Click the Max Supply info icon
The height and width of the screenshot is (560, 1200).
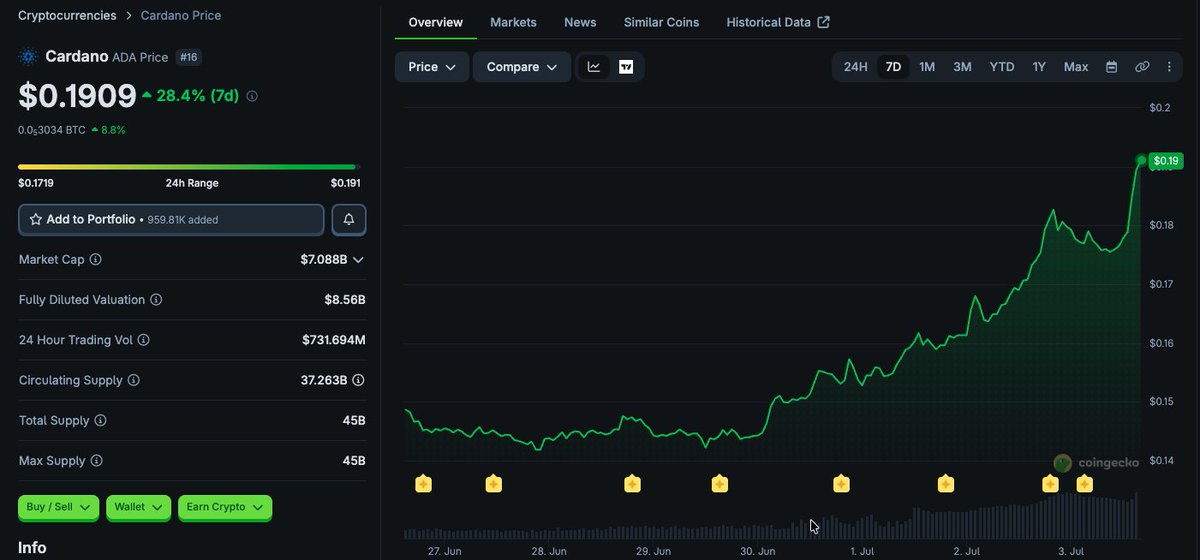[x=96, y=461]
